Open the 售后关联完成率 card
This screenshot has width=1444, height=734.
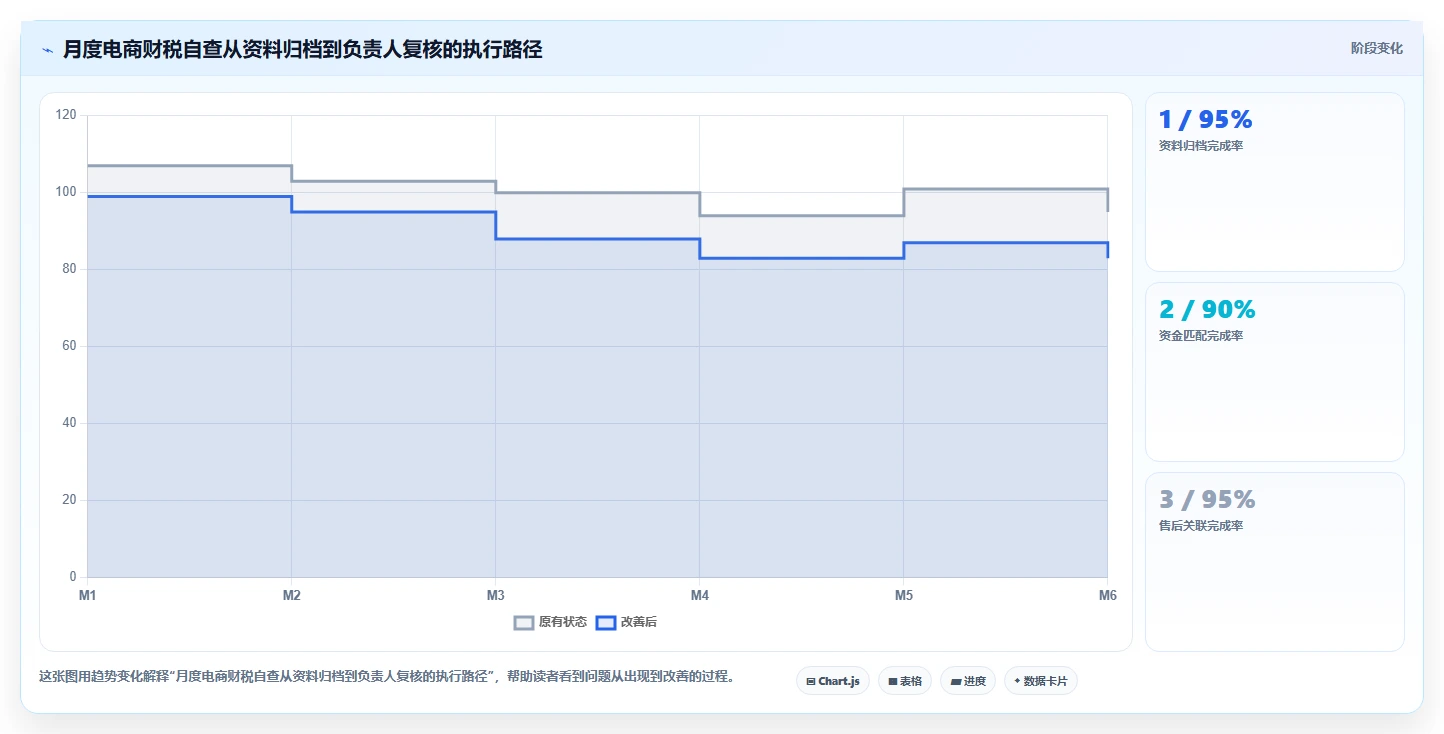tap(1275, 562)
